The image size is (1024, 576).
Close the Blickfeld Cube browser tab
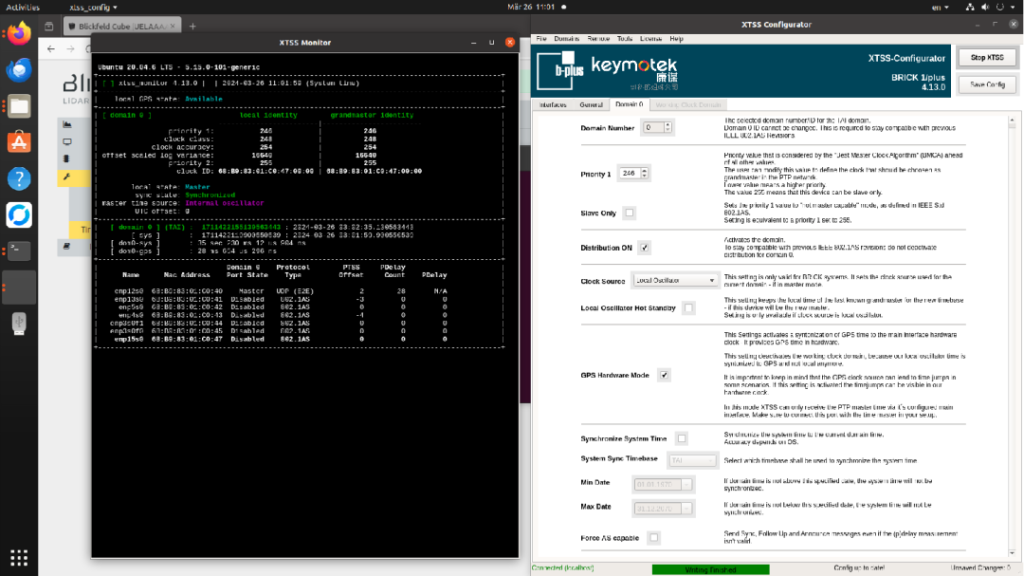click(x=172, y=26)
